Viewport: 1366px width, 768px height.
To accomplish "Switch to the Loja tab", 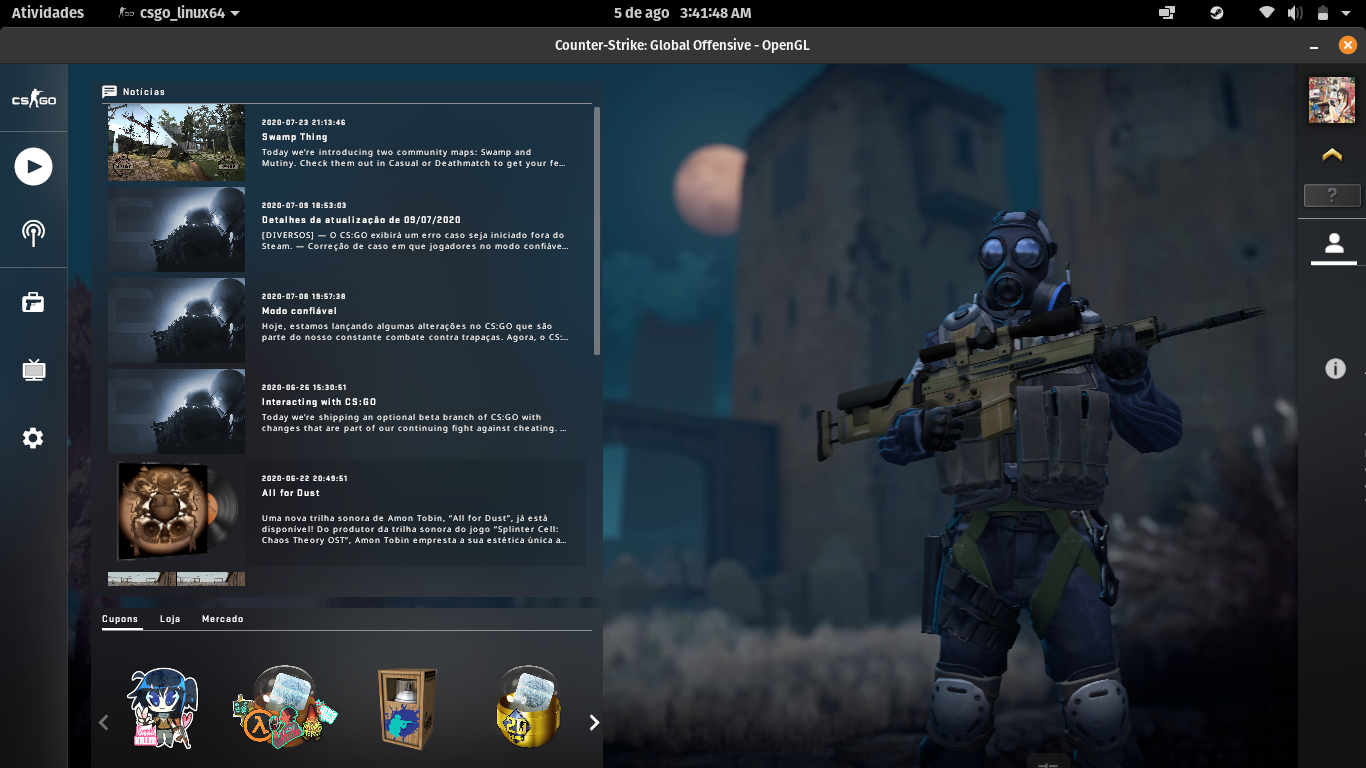I will [x=170, y=619].
